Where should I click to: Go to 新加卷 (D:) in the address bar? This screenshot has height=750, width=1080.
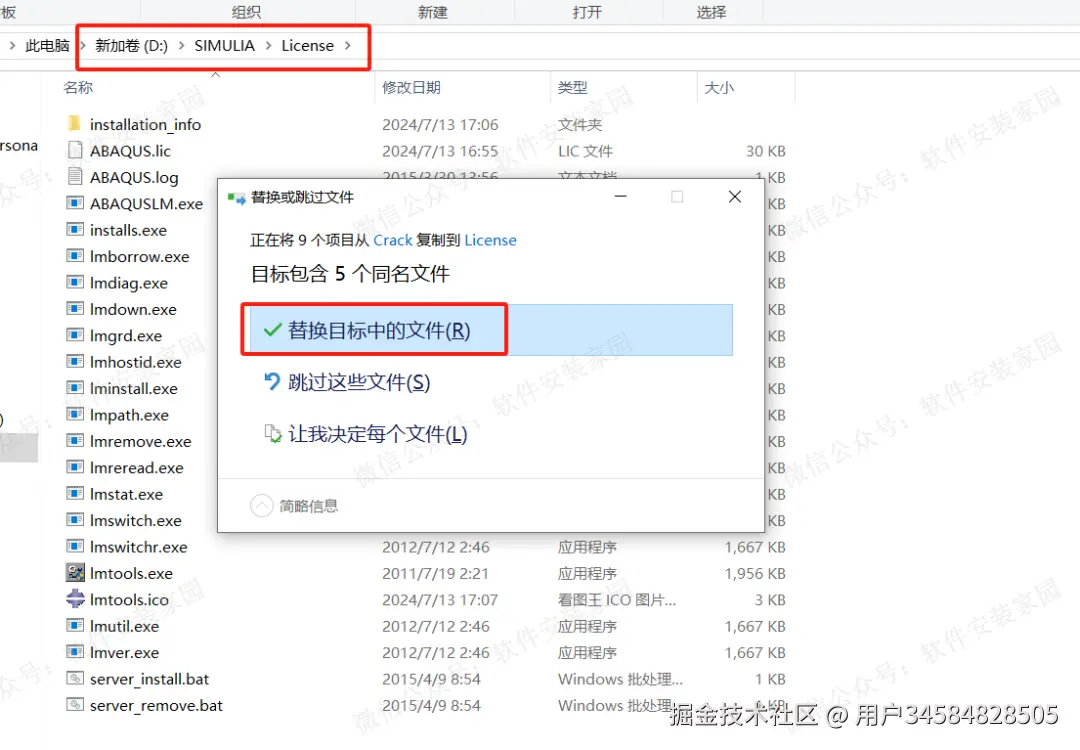(132, 45)
